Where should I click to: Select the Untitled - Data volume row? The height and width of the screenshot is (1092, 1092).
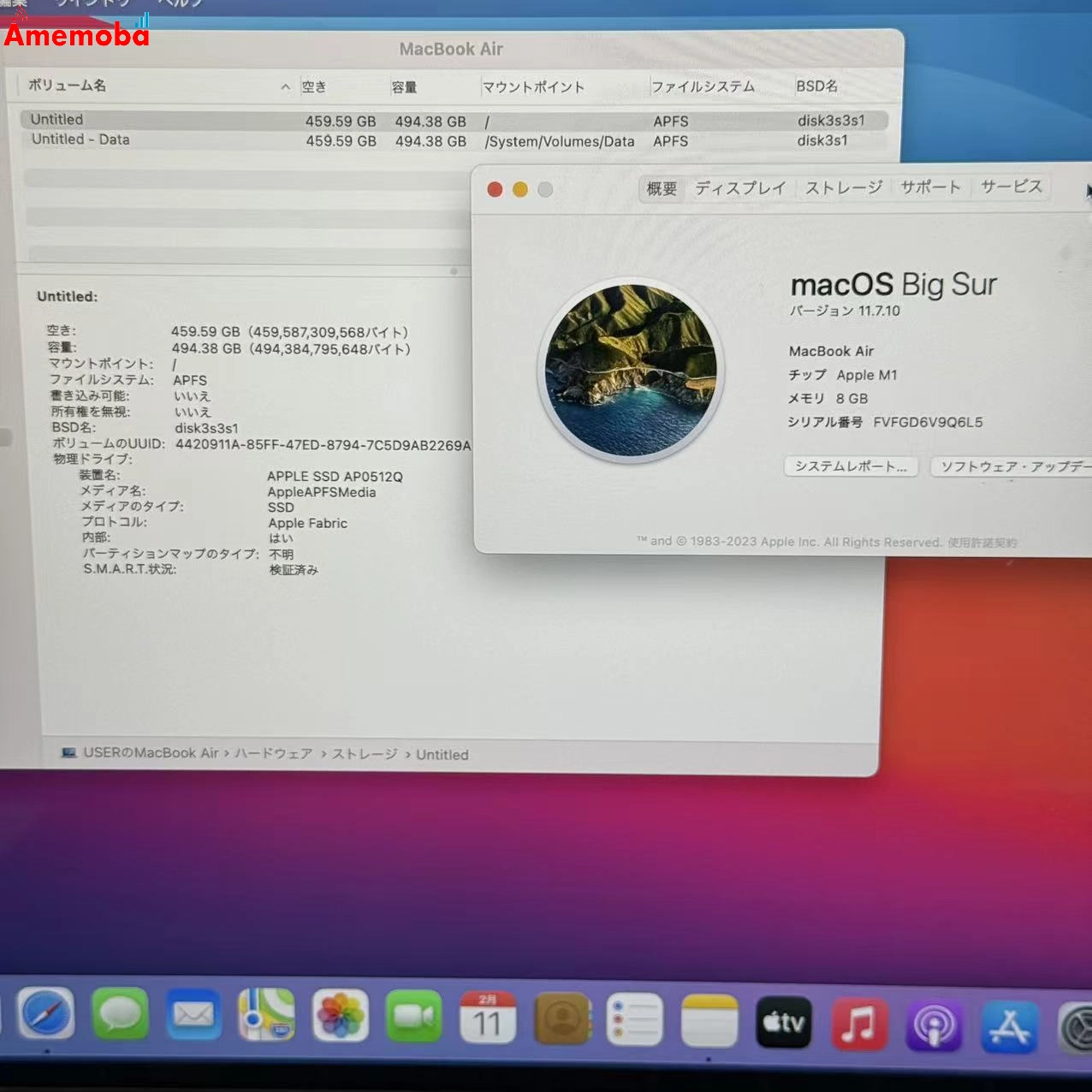click(x=171, y=139)
